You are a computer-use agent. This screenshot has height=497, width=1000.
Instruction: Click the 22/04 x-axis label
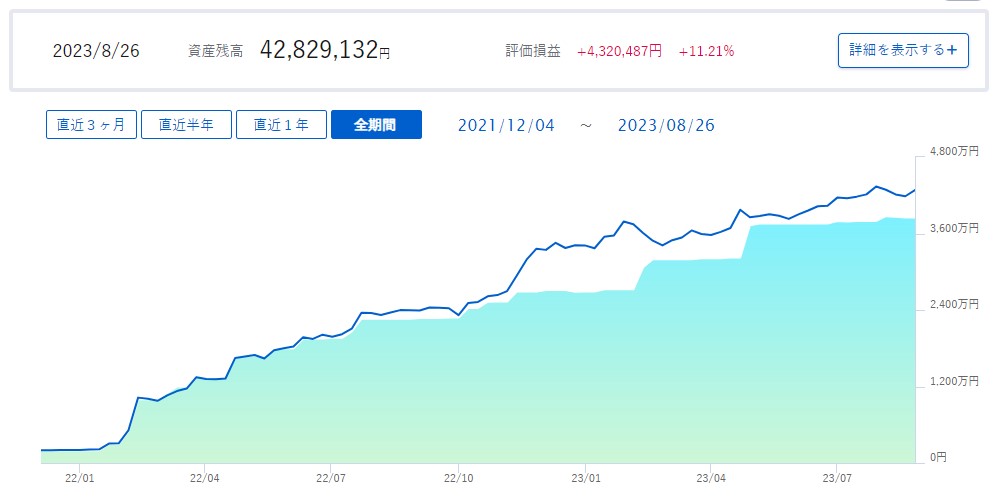pos(205,478)
